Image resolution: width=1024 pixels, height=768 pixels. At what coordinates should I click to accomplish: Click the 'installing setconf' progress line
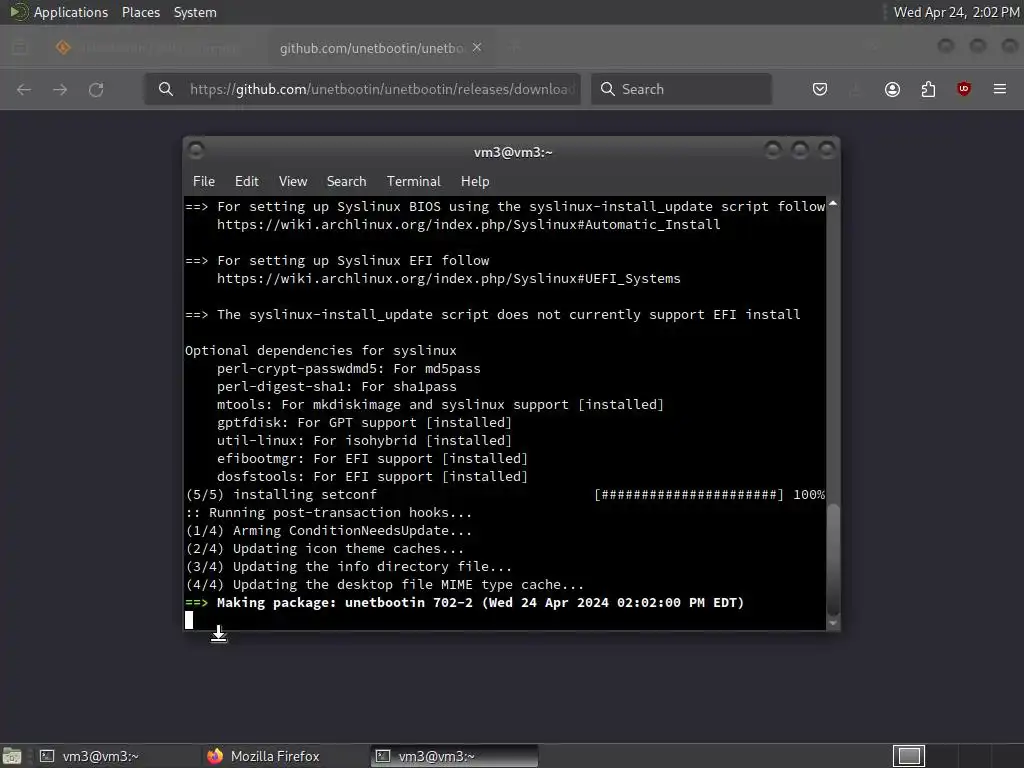(505, 495)
